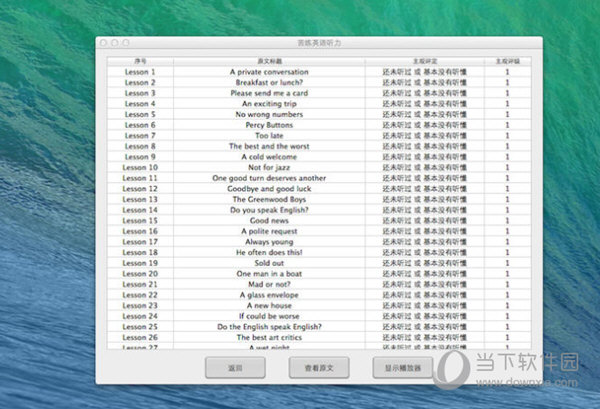The height and width of the screenshot is (409, 600).
Task: Select "The best and the worst" title
Action: pyautogui.click(x=269, y=146)
